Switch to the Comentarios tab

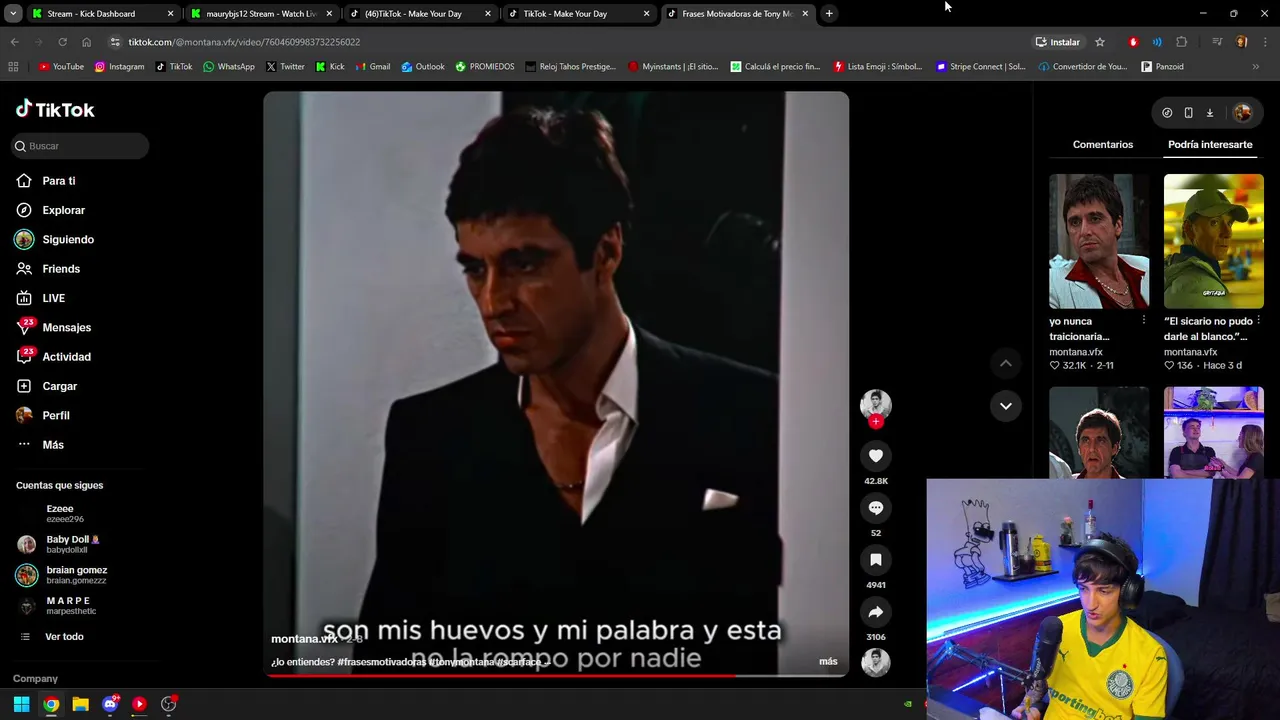(1103, 144)
